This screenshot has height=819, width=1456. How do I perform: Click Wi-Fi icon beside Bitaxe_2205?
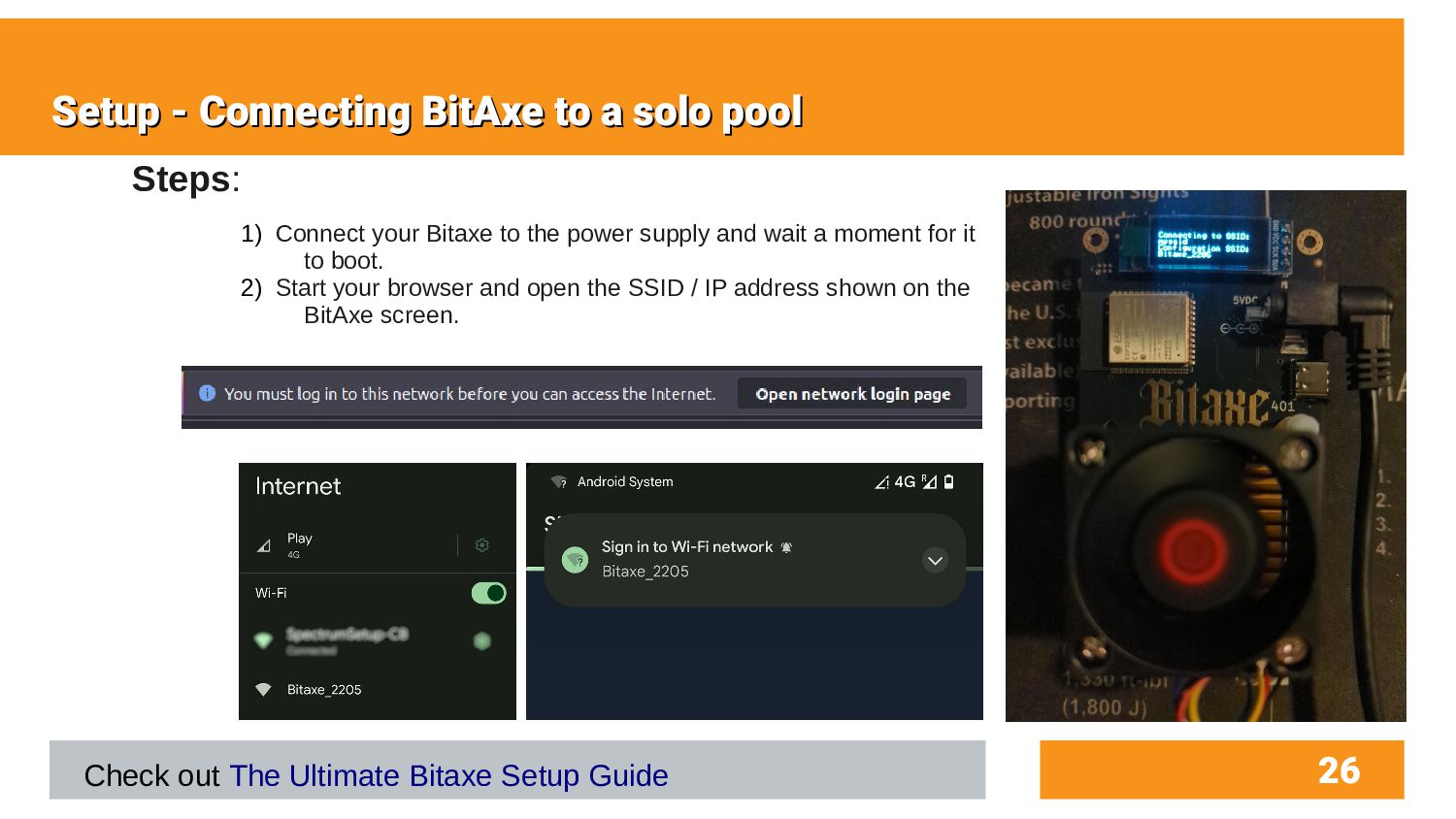click(263, 690)
